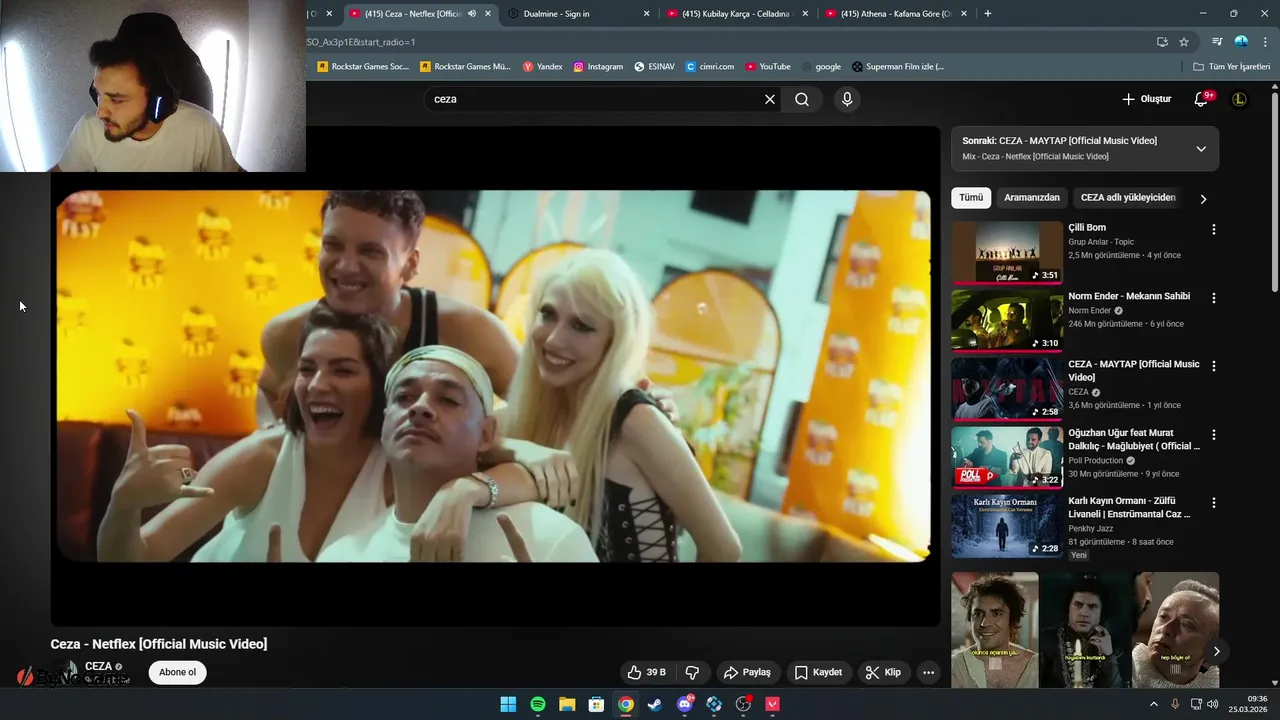Open options menu for Norm Ender video
Viewport: 1280px width, 720px height.
point(1214,298)
